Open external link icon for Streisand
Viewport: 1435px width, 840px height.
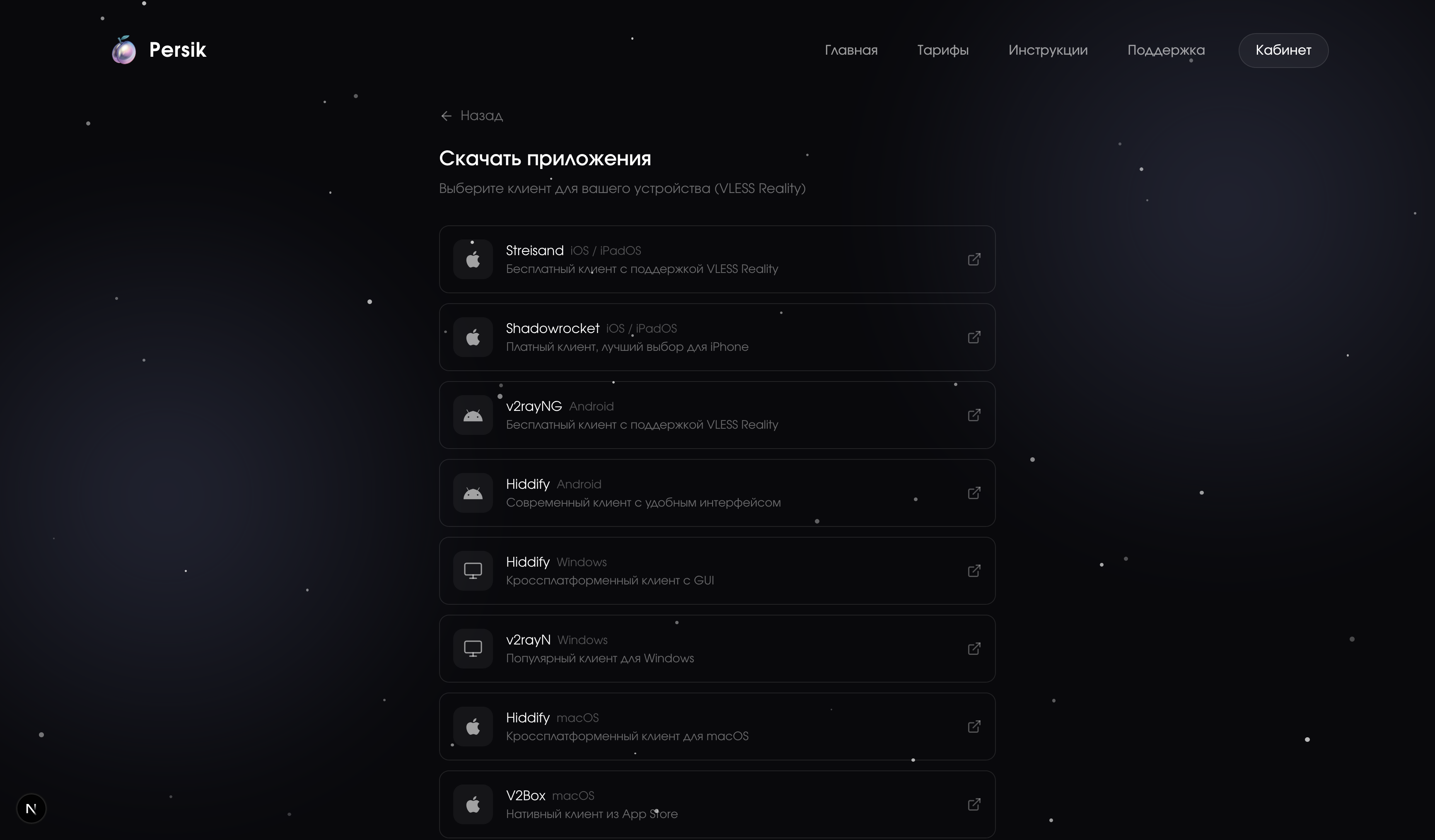click(974, 259)
